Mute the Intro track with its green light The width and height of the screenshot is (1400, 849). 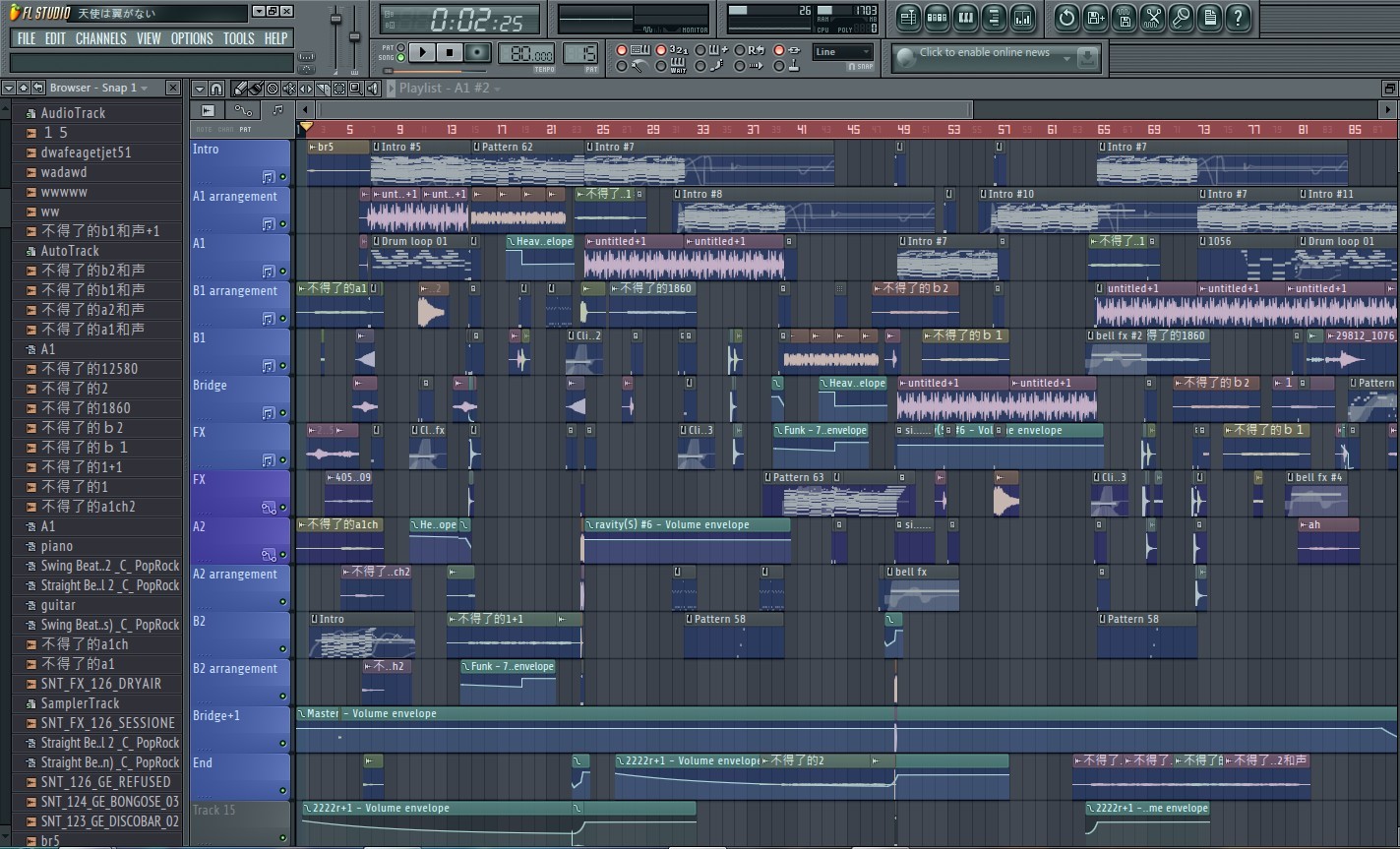[x=283, y=177]
